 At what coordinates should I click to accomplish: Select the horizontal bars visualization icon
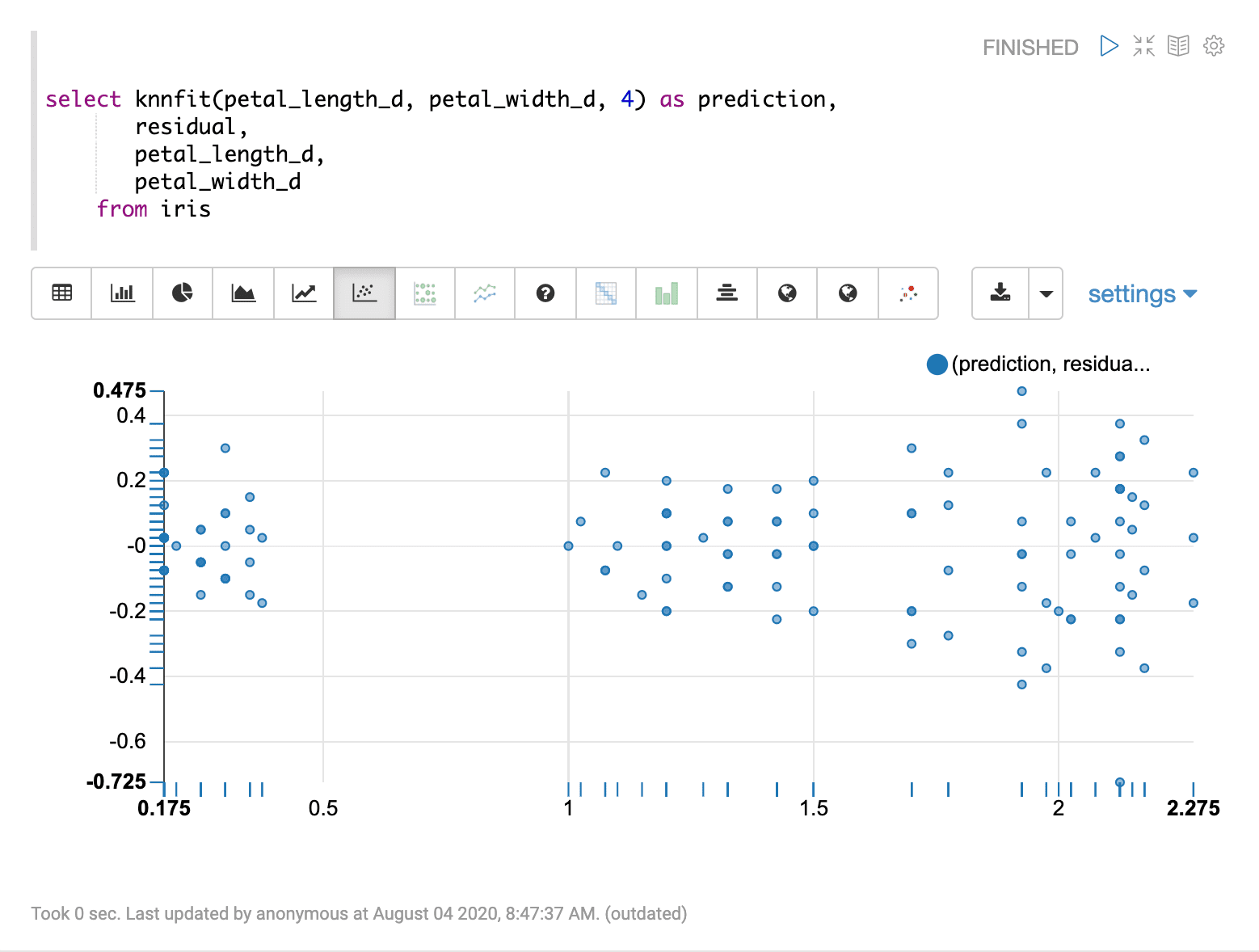point(726,293)
